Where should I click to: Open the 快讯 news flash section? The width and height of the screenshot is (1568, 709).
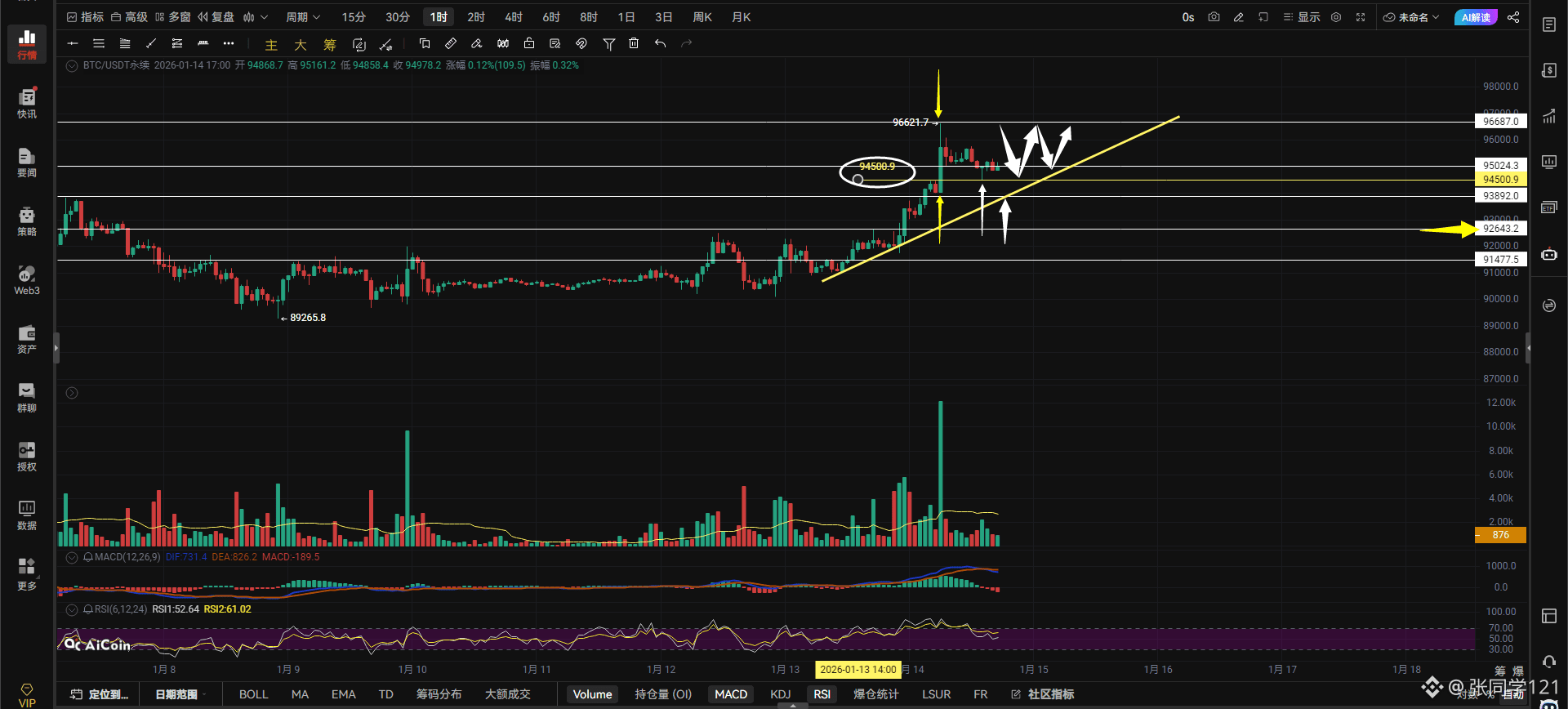point(27,103)
